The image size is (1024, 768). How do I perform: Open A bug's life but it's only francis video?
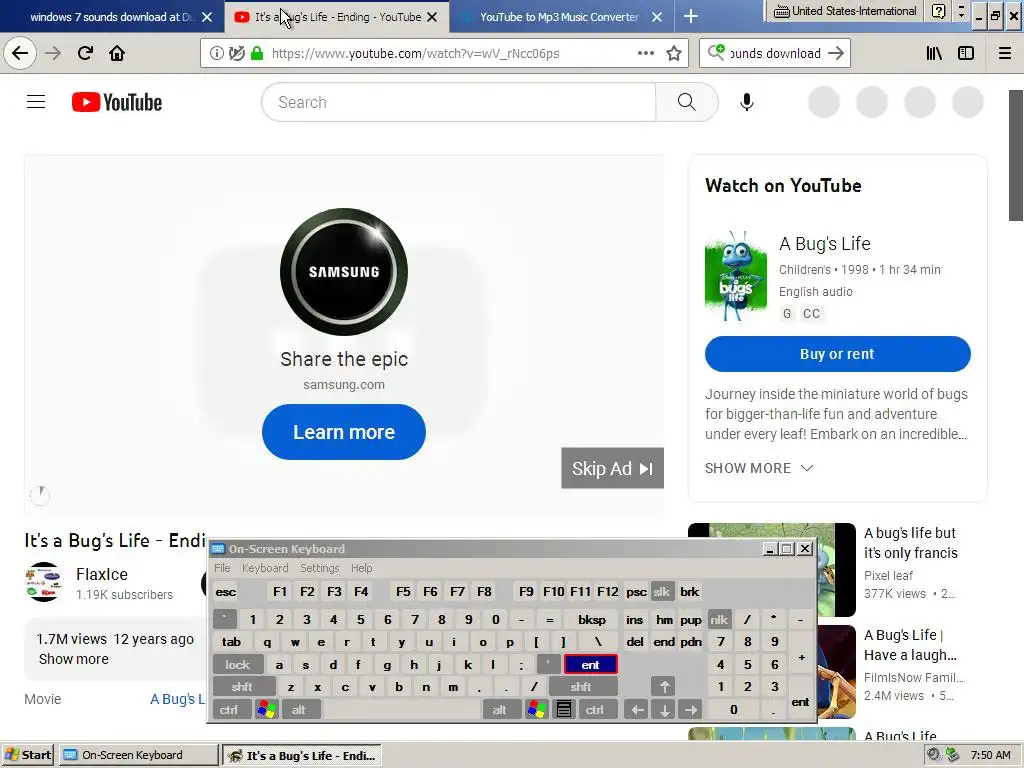pyautogui.click(x=910, y=543)
